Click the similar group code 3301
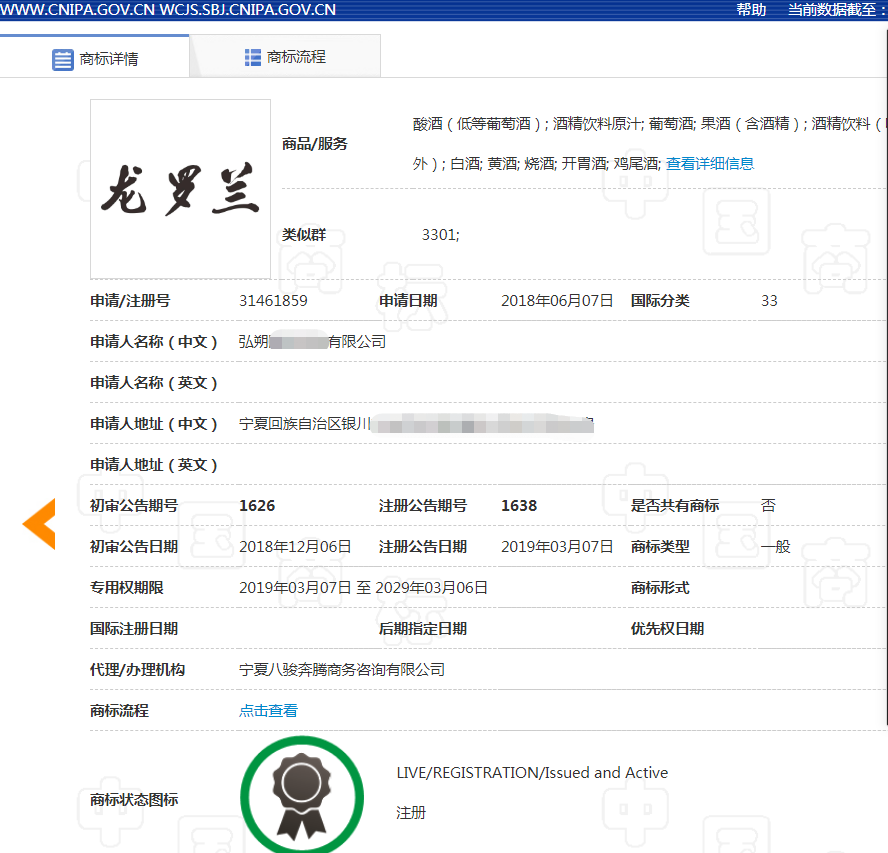 440,235
